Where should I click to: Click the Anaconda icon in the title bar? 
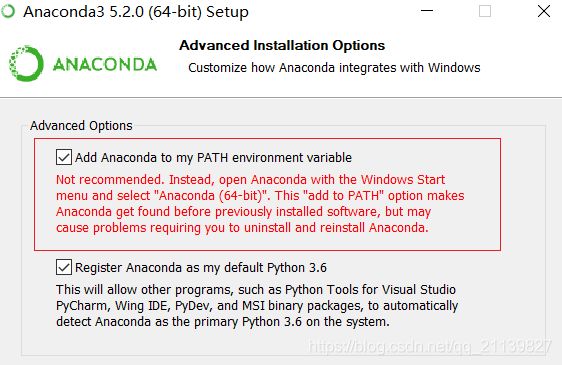pyautogui.click(x=8, y=11)
